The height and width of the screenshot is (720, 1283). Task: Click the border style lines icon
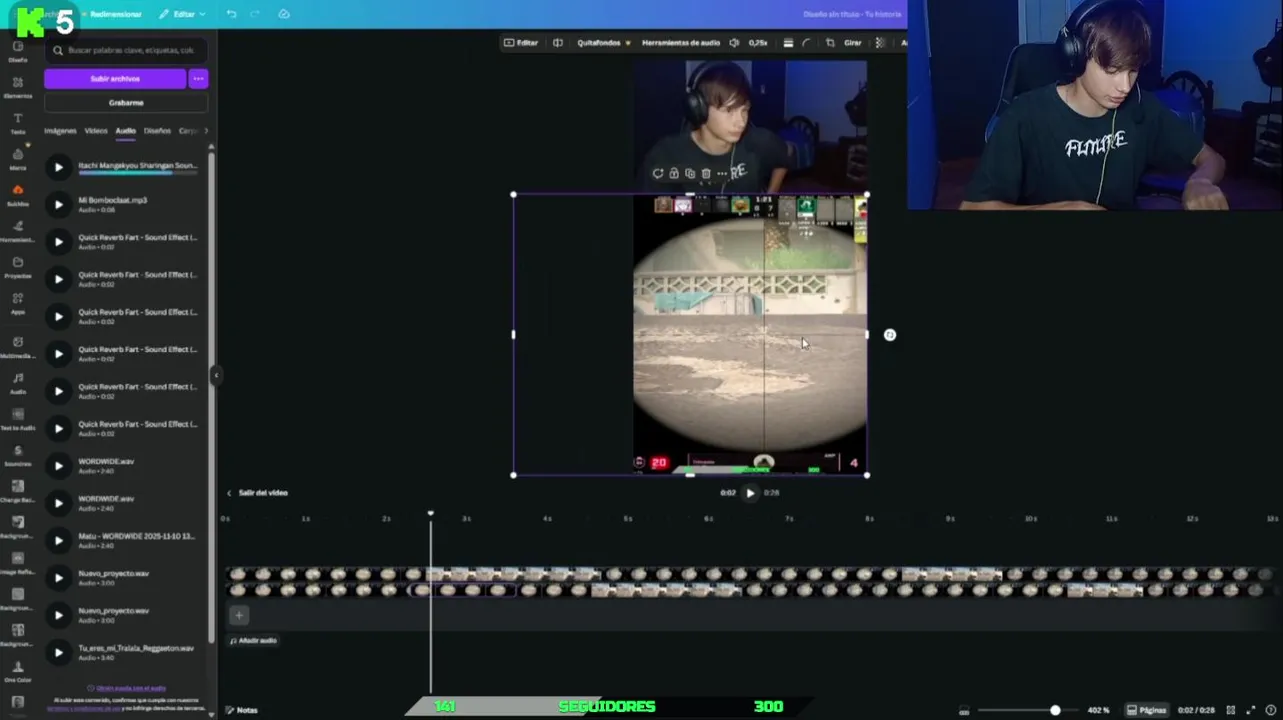pos(788,43)
